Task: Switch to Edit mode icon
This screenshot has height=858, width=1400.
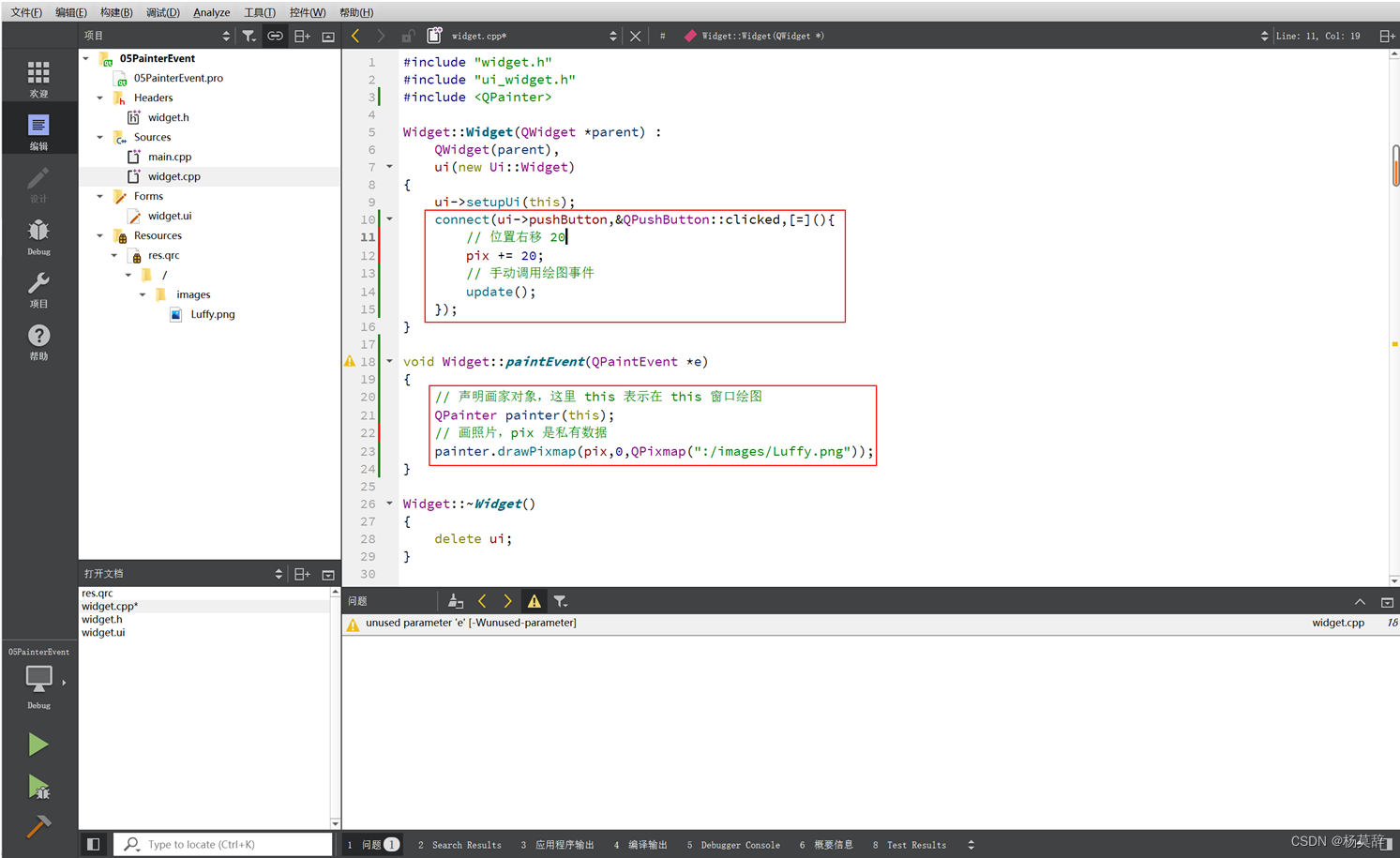Action: tap(38, 131)
